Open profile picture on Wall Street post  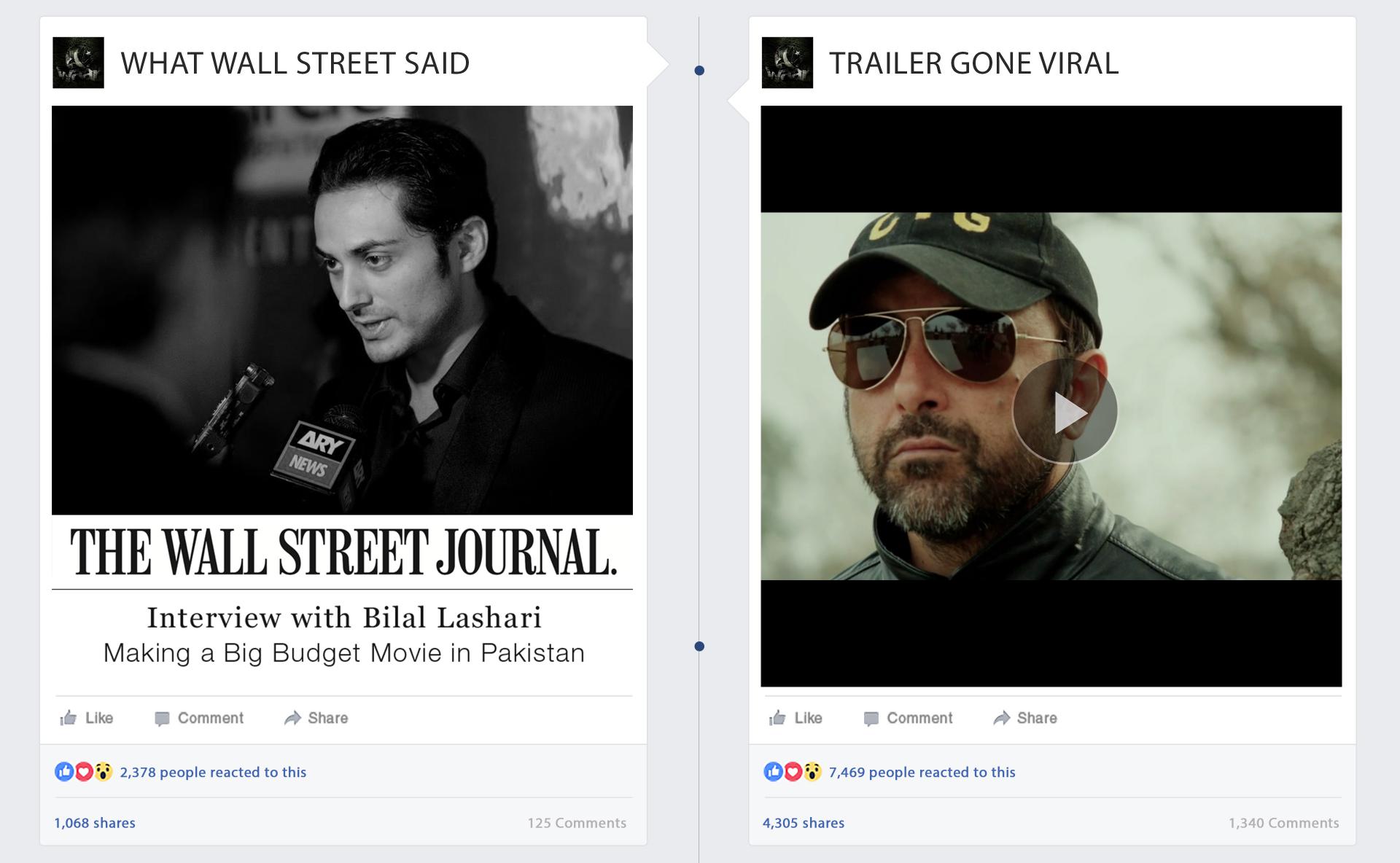click(x=78, y=63)
